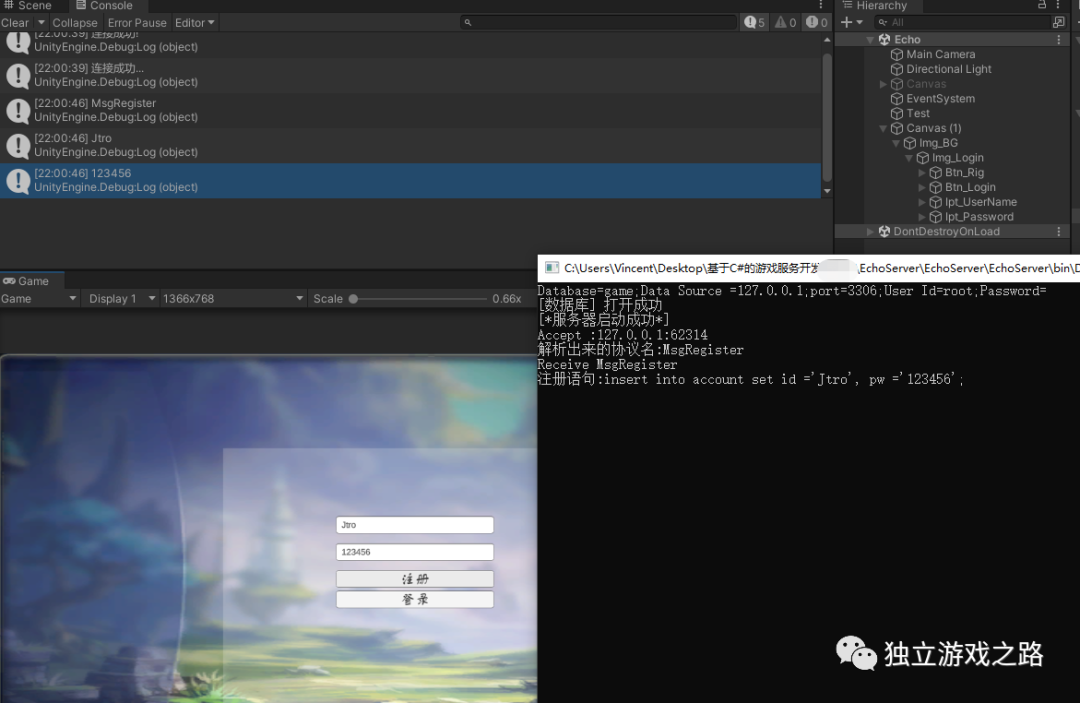Select the Test game object
The width and height of the screenshot is (1080, 703).
pos(917,114)
